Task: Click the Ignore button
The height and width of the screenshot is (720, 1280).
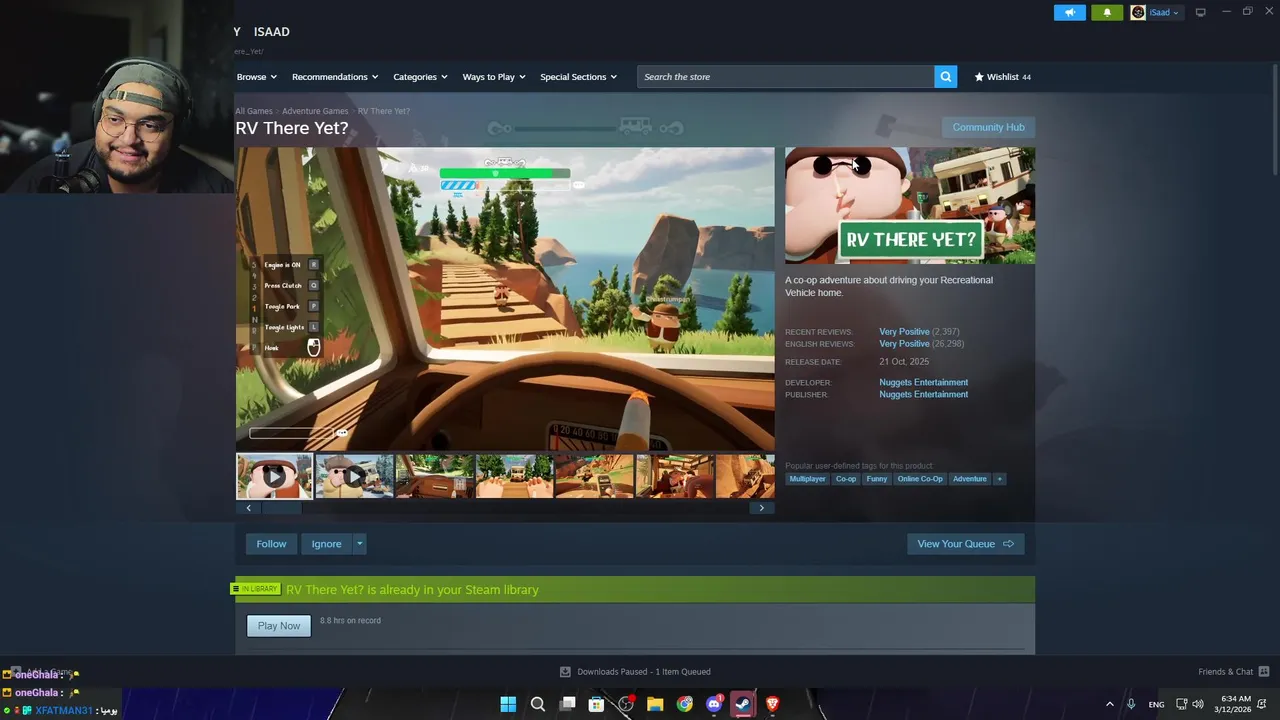Action: (x=326, y=544)
